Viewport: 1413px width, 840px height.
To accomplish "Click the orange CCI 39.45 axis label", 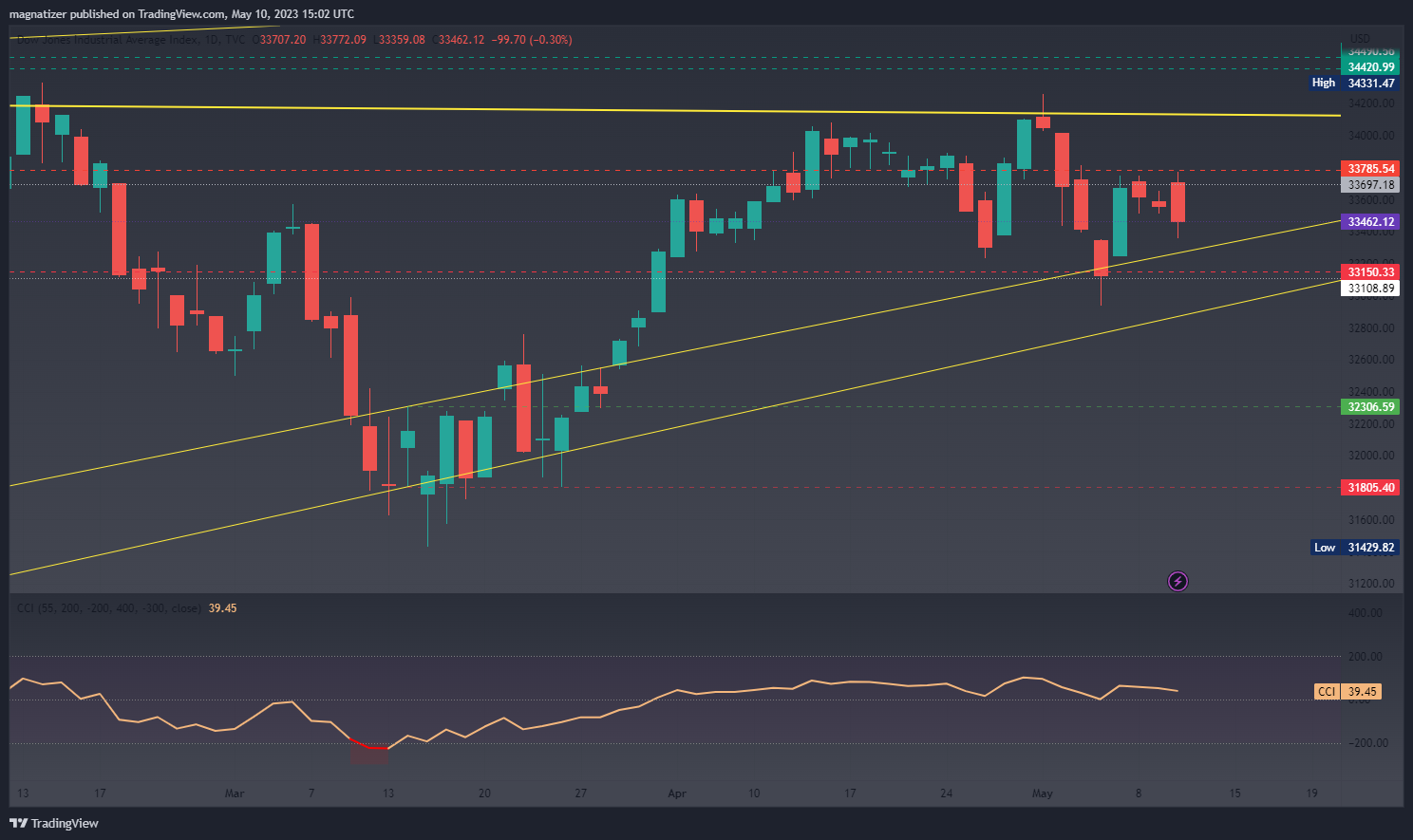I will click(x=1347, y=692).
